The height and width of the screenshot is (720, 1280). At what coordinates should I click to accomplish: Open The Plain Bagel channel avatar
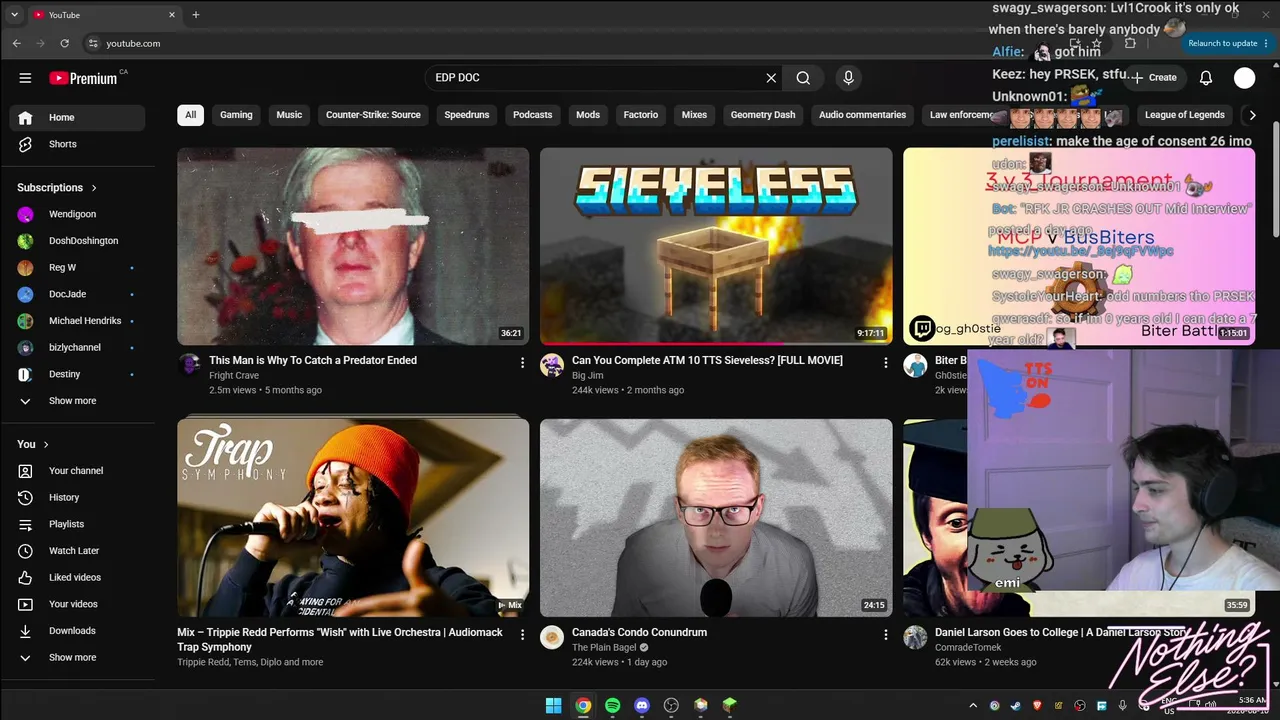(552, 637)
